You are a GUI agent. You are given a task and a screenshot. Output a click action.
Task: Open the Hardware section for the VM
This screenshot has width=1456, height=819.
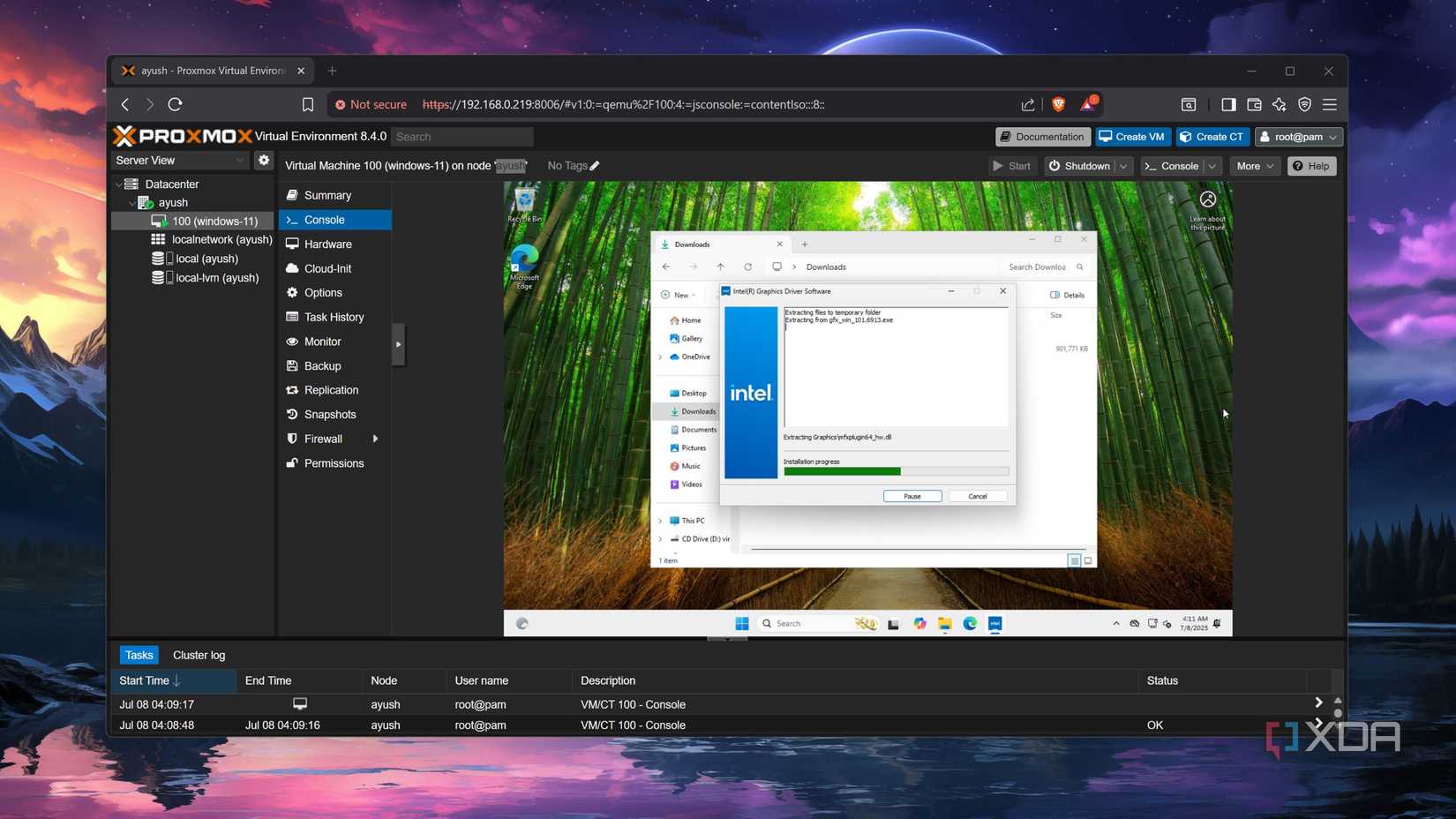[x=327, y=244]
